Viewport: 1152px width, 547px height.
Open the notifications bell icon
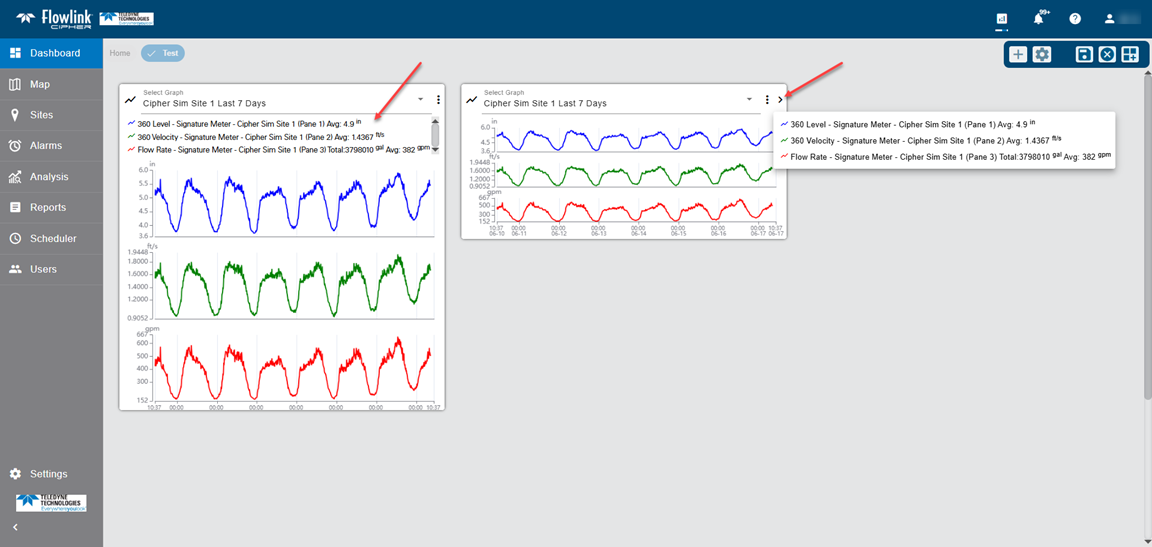(x=1039, y=19)
